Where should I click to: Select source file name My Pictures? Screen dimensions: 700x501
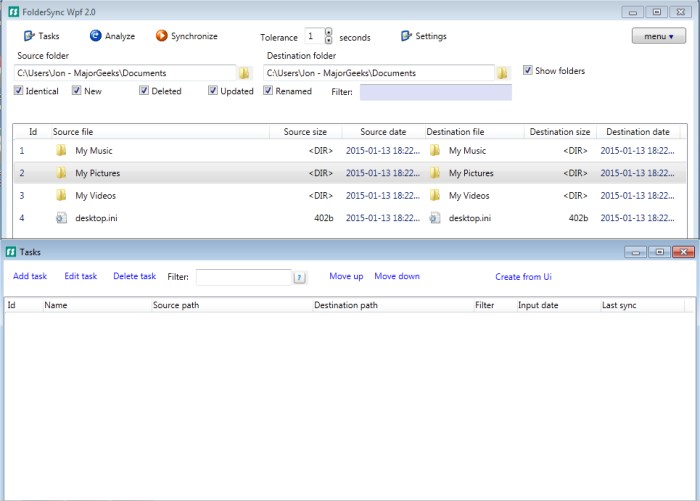(x=98, y=173)
